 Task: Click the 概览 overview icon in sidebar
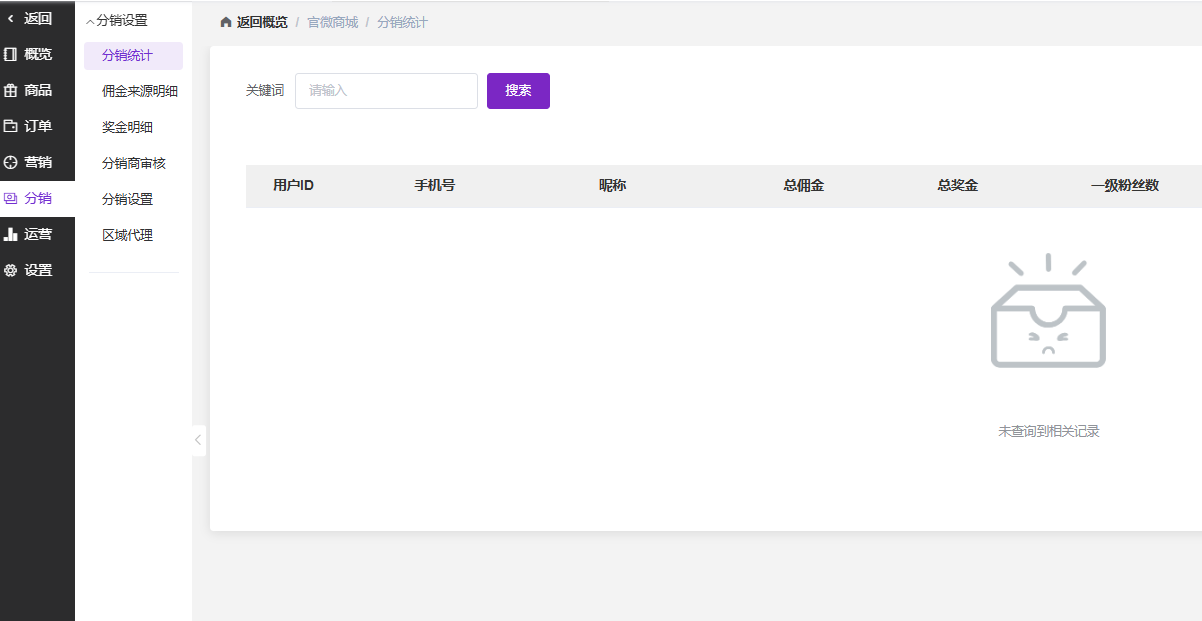(x=11, y=54)
